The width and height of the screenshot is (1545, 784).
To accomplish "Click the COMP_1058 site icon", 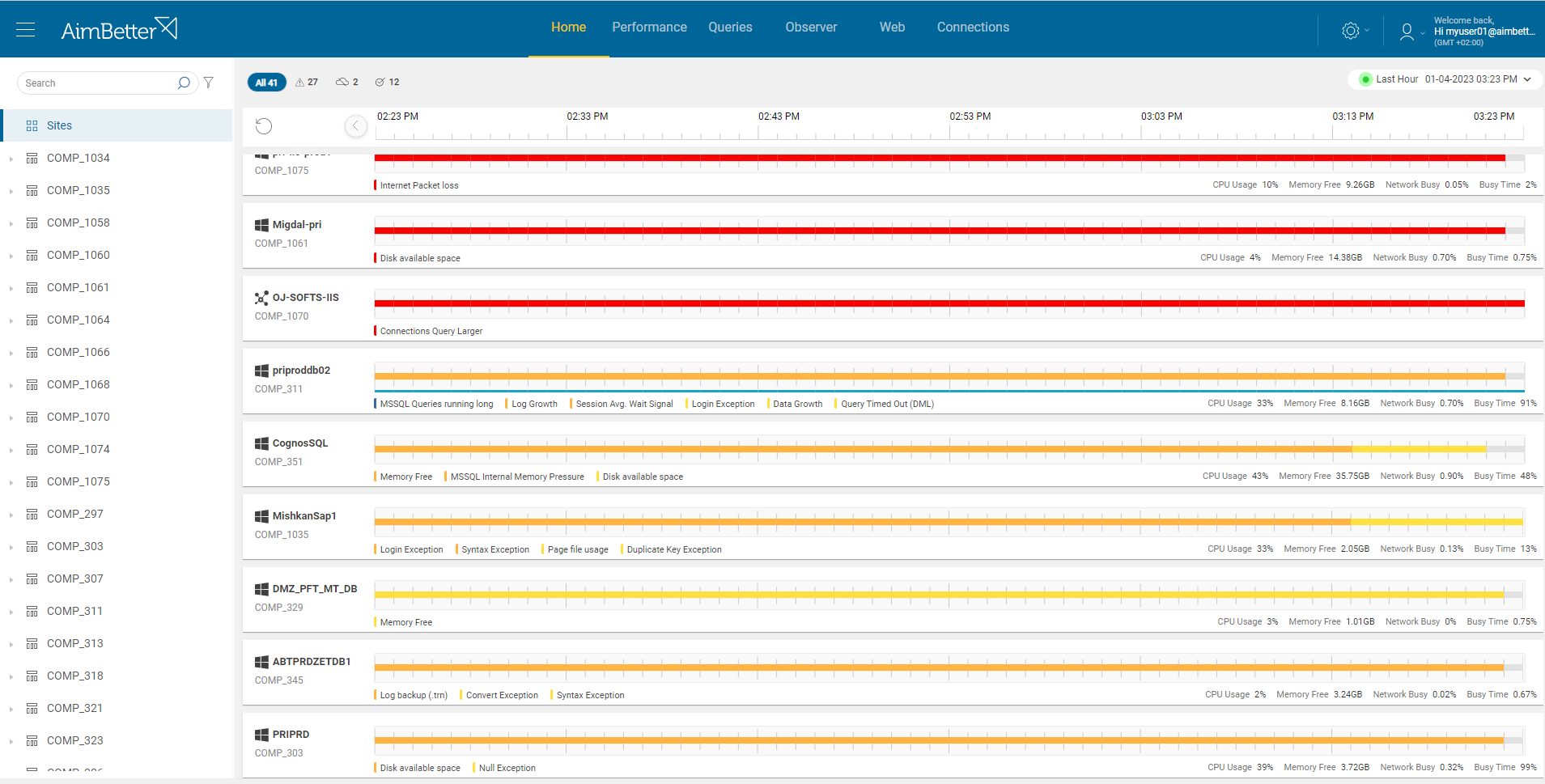I will point(32,222).
